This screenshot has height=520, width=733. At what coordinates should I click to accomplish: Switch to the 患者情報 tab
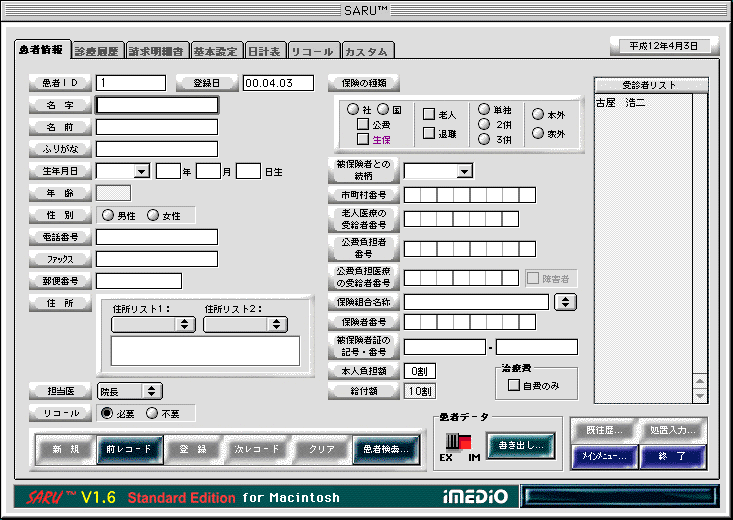coord(42,49)
